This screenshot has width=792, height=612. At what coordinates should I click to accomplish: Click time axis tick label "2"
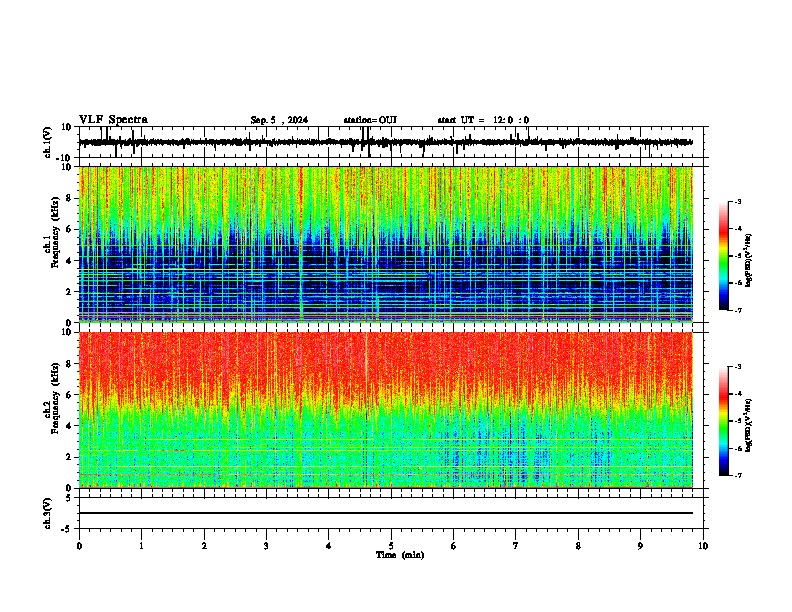(204, 546)
